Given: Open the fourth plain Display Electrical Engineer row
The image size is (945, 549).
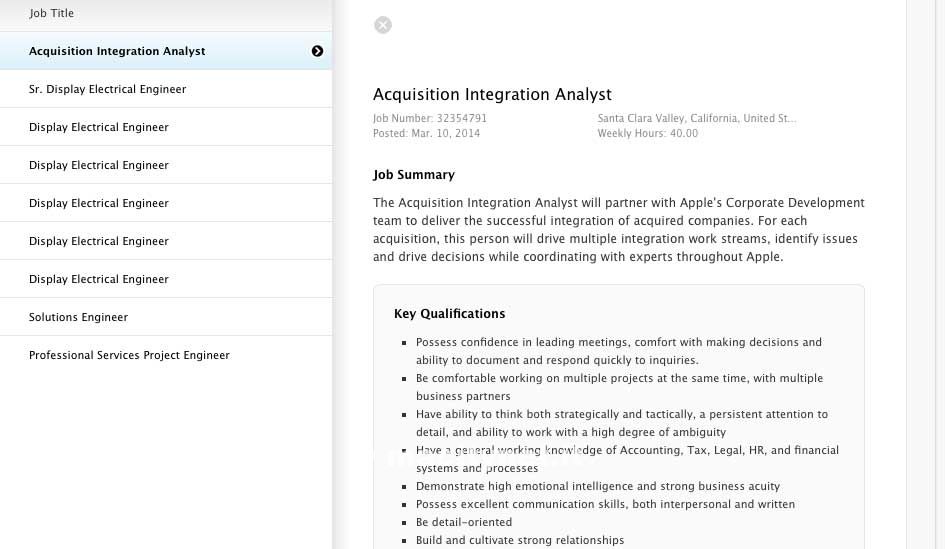Looking at the screenshot, I should [x=99, y=241].
